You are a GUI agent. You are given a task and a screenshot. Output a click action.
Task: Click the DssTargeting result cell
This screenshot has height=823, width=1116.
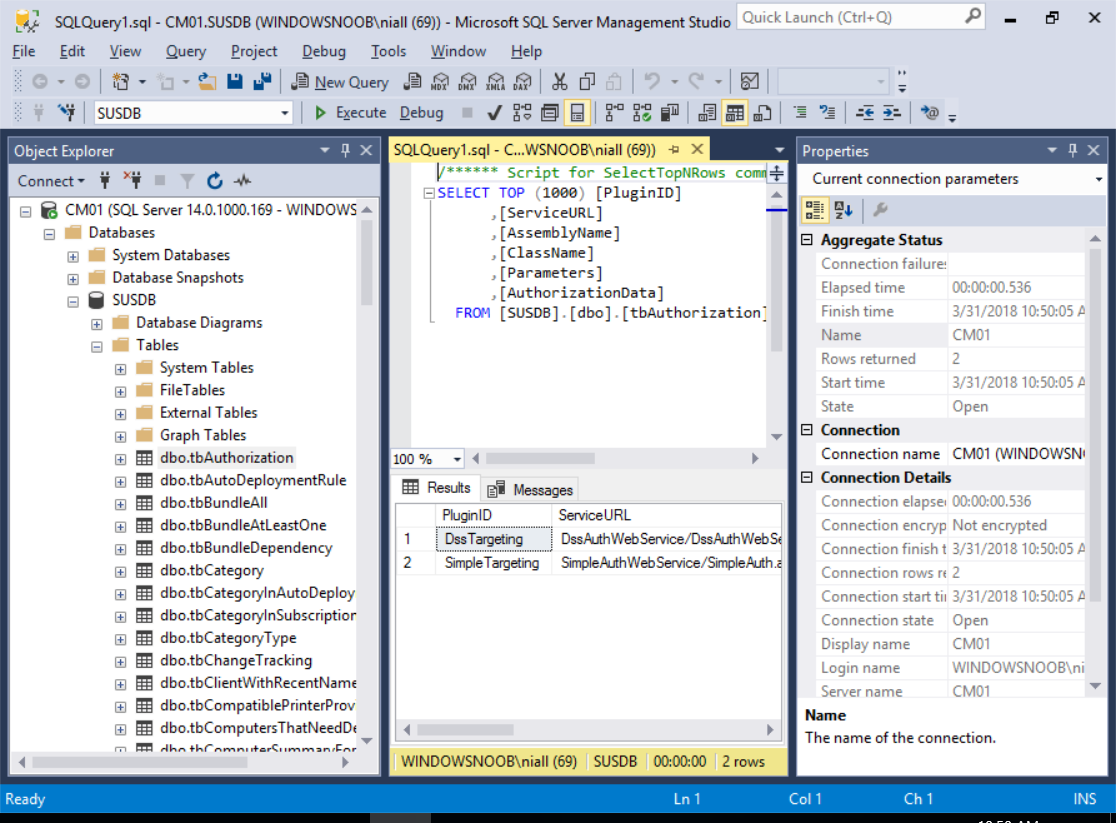[x=494, y=539]
